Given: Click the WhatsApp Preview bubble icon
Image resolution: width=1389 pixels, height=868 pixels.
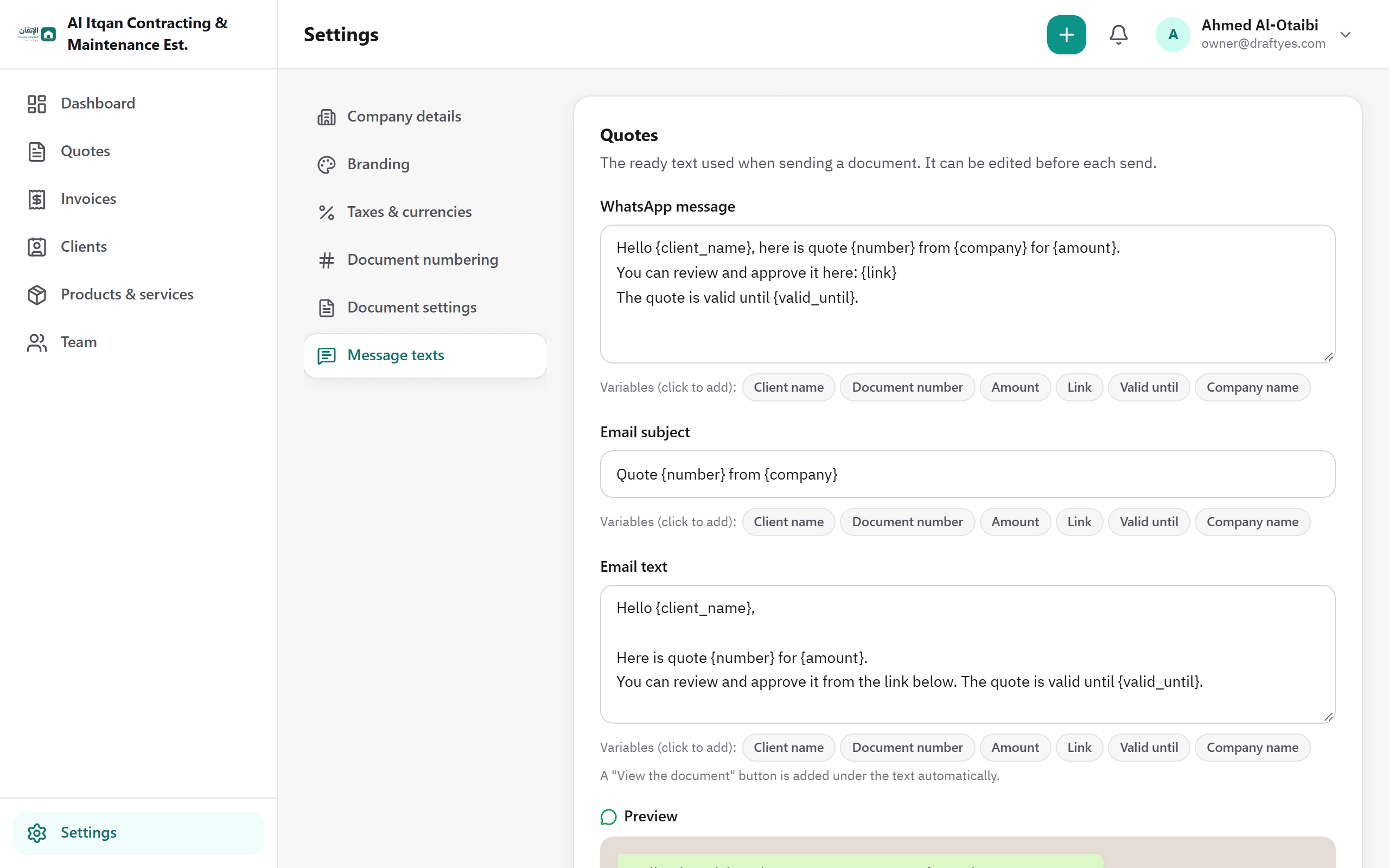Looking at the screenshot, I should (608, 816).
